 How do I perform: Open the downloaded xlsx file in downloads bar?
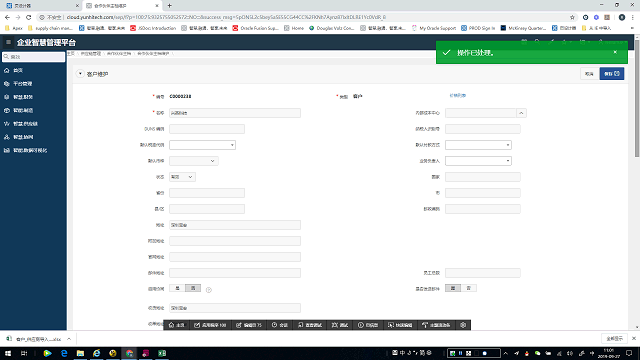tap(35, 339)
